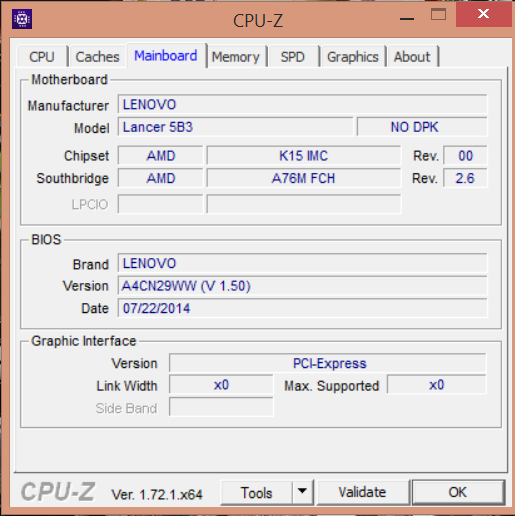Close the CPU-Z window
Image resolution: width=515 pixels, height=516 pixels.
(483, 14)
